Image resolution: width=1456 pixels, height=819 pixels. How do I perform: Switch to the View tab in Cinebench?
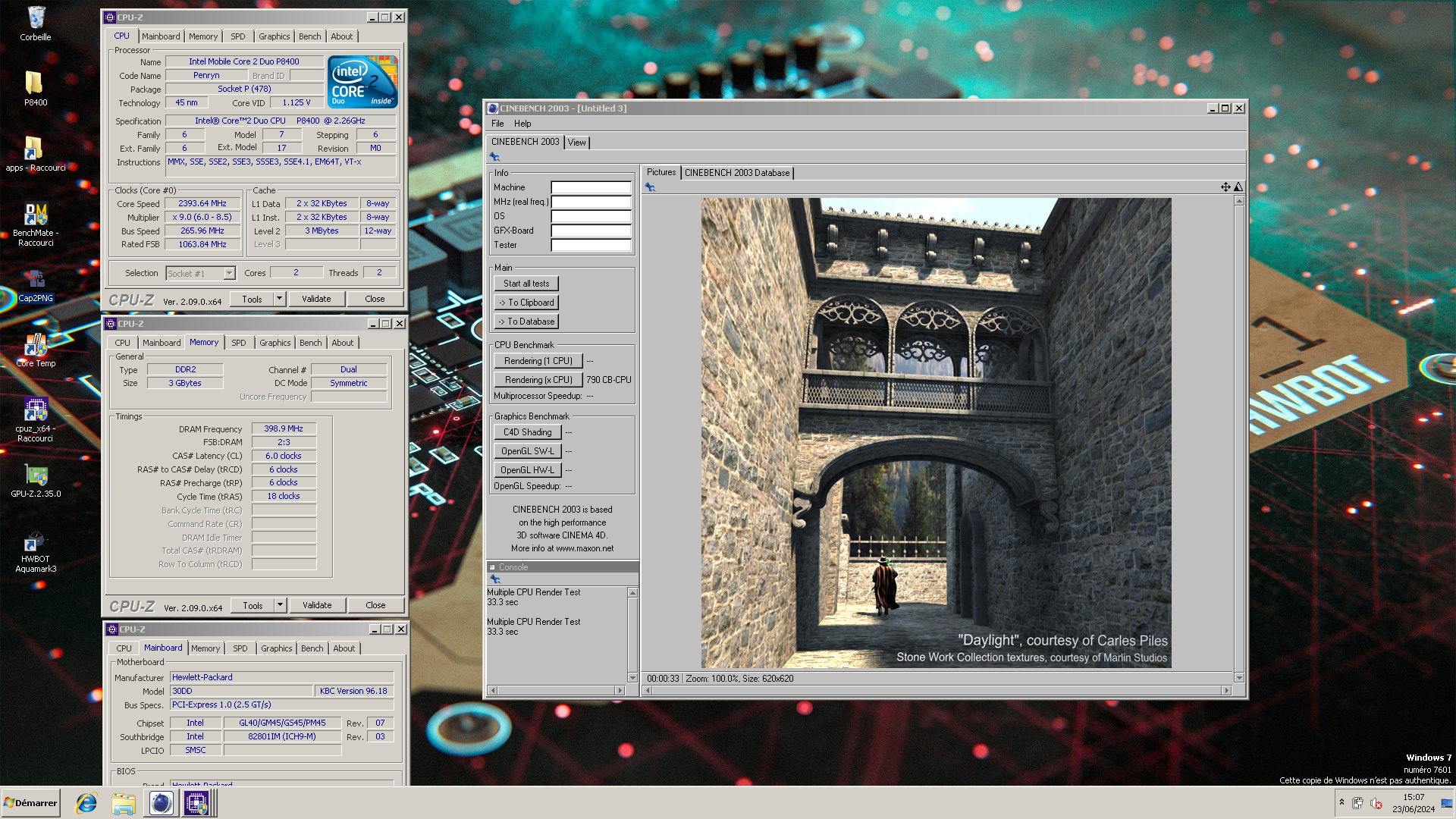click(577, 143)
